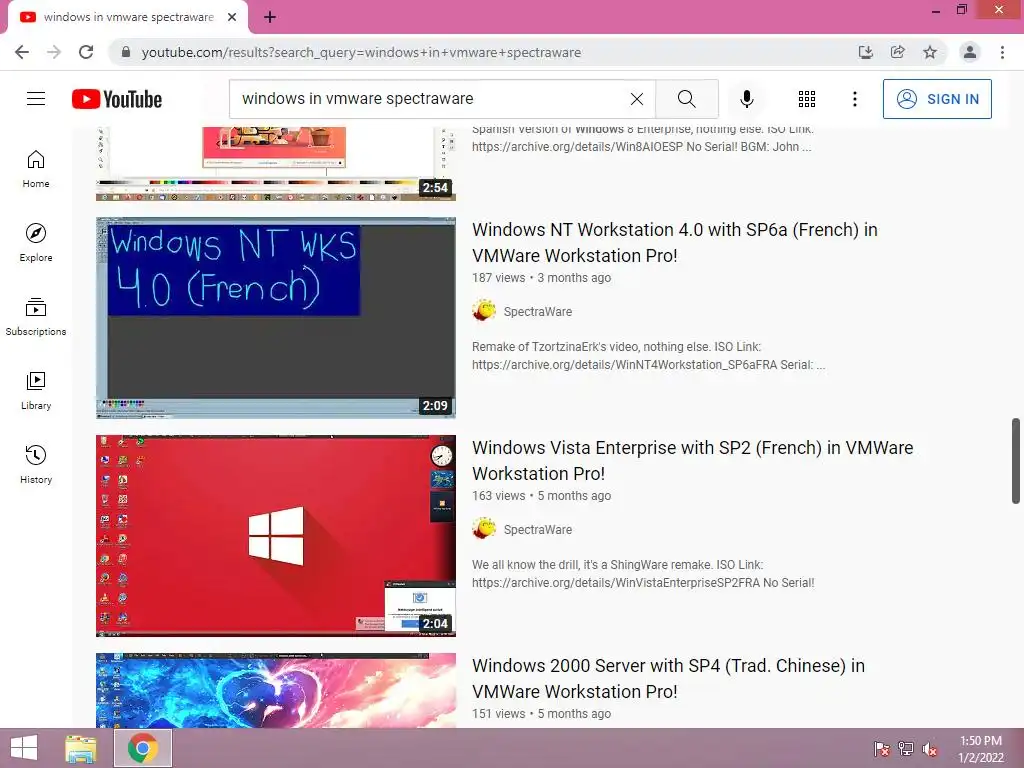Open the YouTube apps grid icon
The height and width of the screenshot is (768, 1024).
point(807,99)
